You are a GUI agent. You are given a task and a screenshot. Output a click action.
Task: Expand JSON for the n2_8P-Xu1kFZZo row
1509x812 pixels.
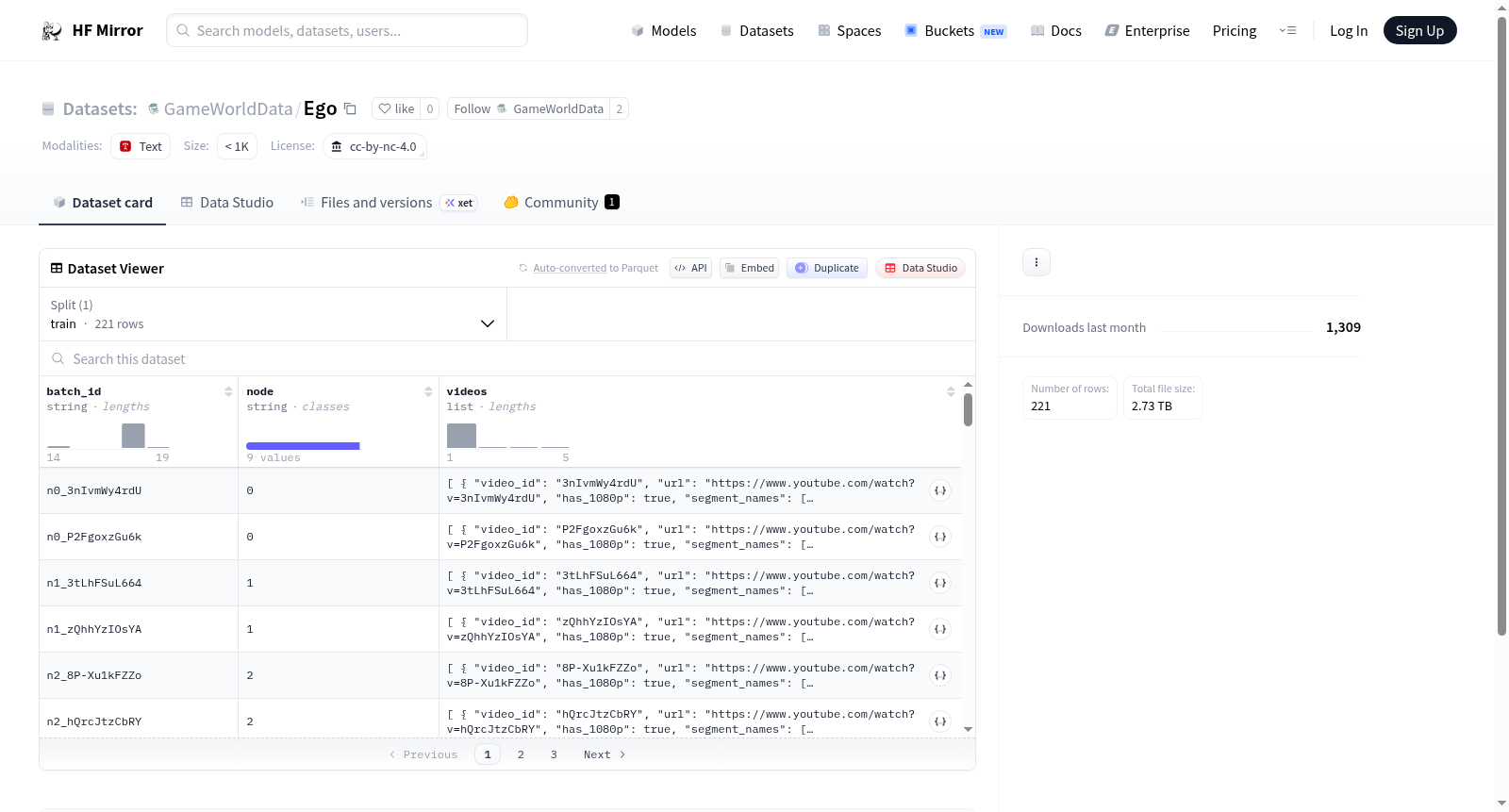(x=940, y=675)
